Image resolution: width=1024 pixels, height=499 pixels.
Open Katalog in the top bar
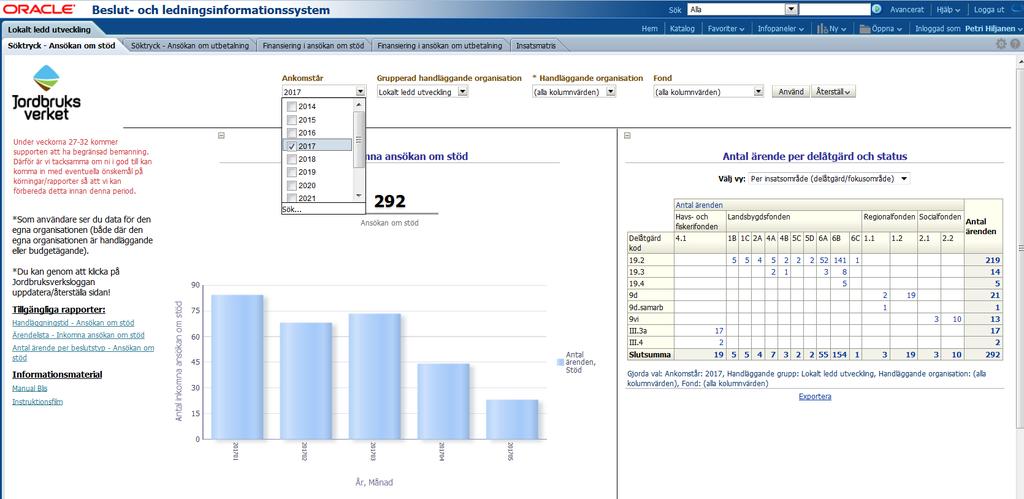682,29
